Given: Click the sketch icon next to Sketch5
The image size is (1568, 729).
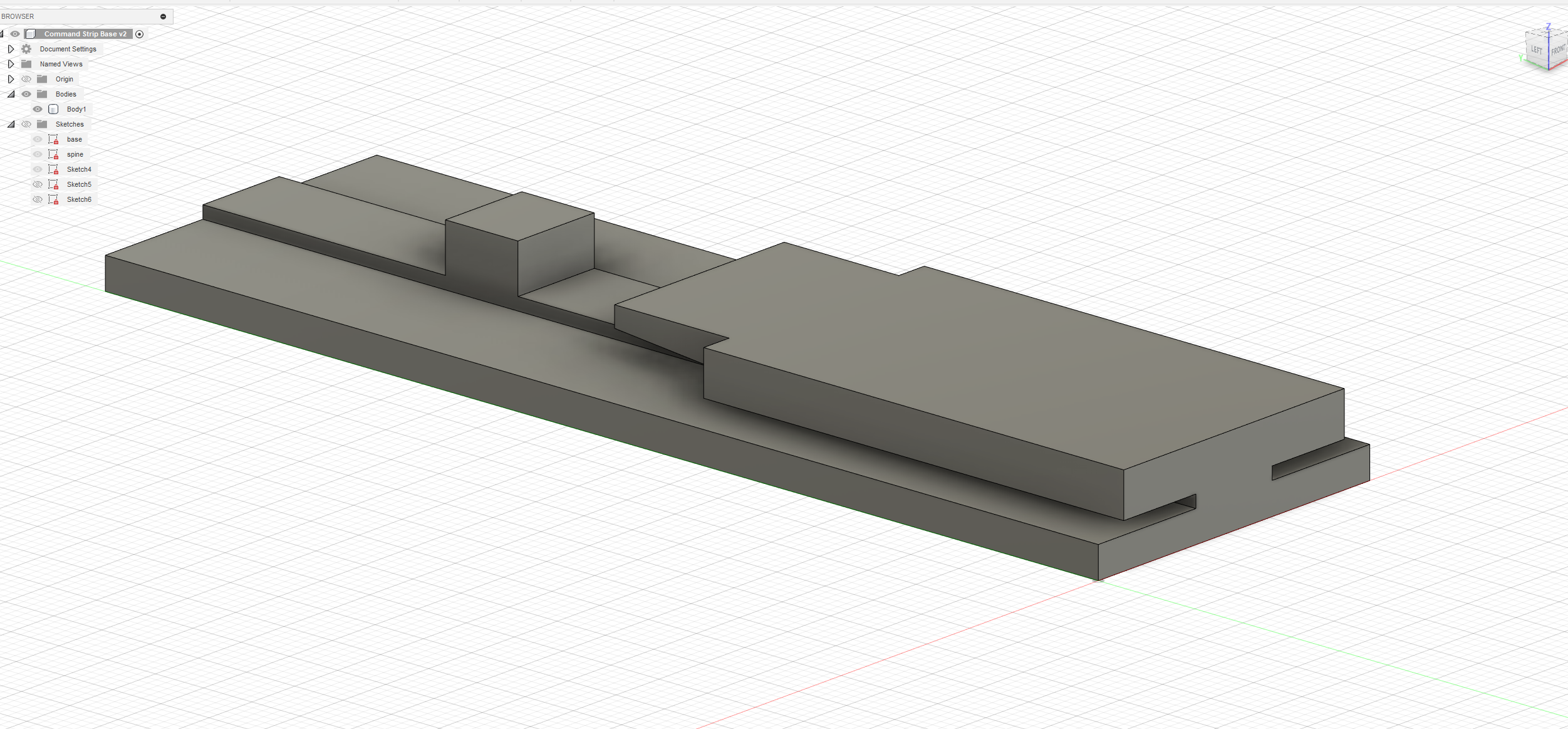Looking at the screenshot, I should 53,184.
